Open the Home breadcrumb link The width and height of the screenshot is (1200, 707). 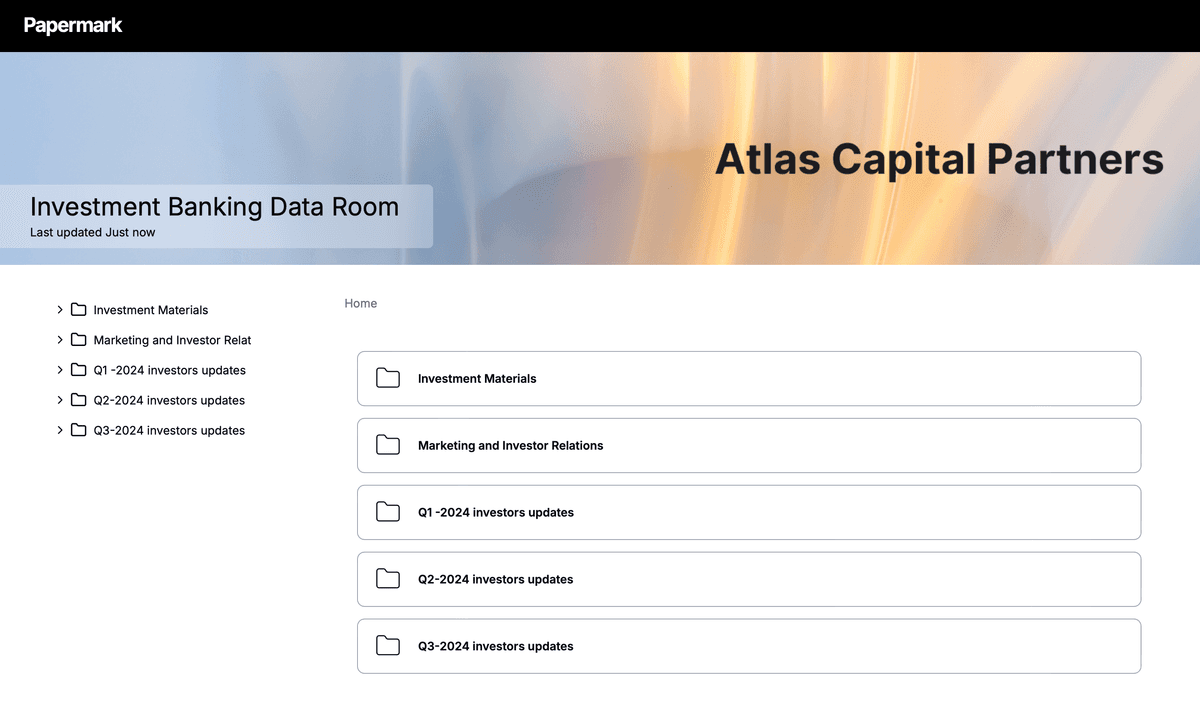[x=360, y=303]
